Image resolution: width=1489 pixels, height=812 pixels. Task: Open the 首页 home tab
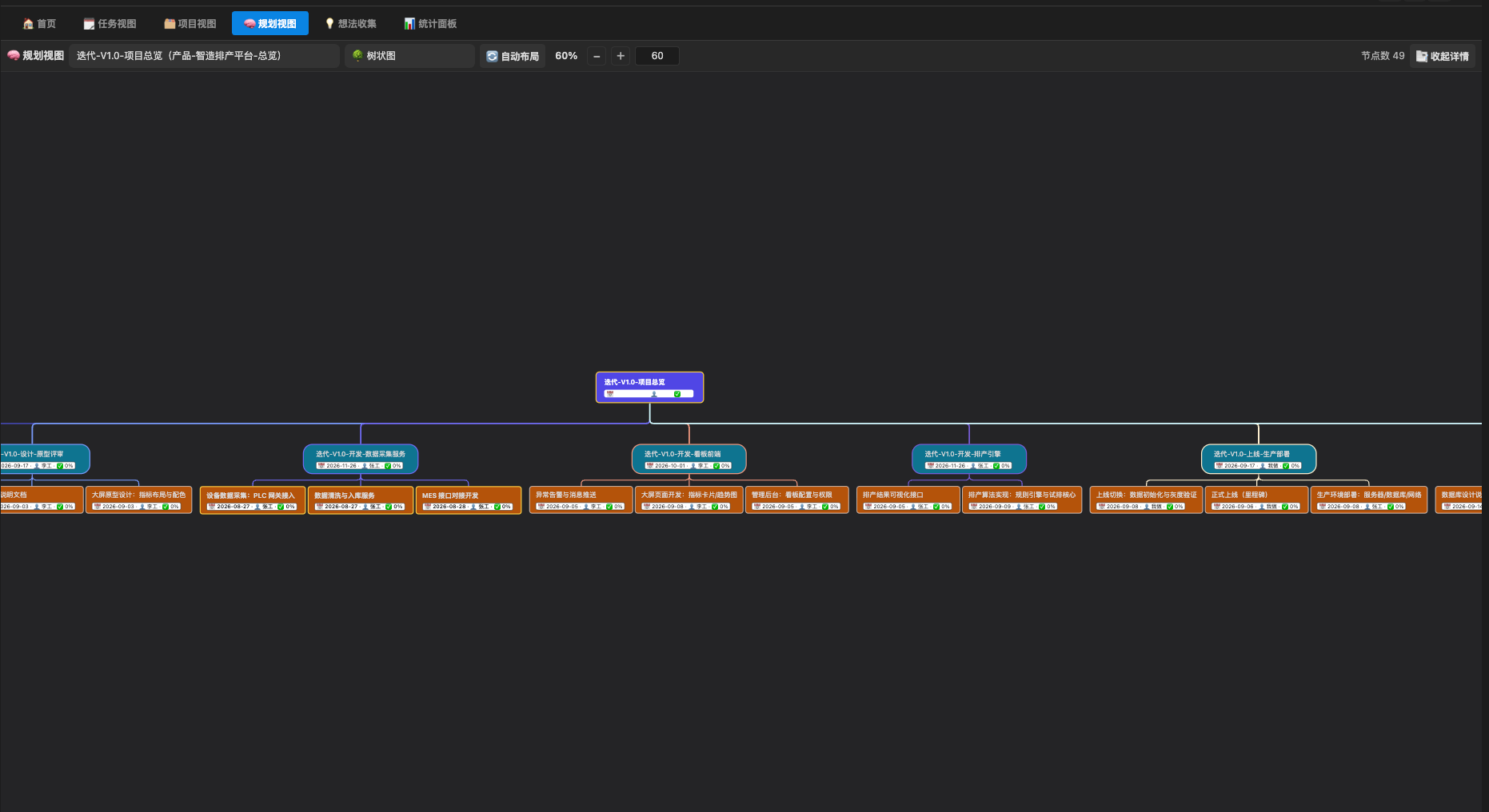point(39,24)
